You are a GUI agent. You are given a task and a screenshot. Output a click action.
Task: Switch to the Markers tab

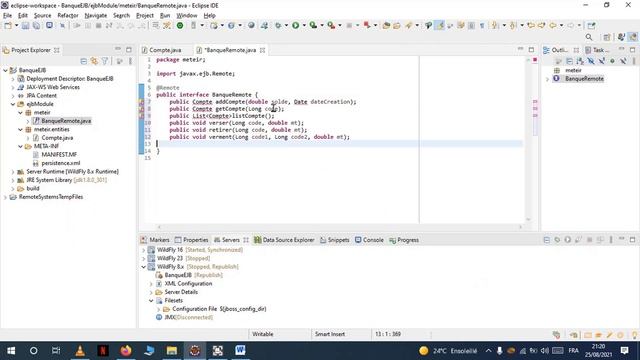pos(155,240)
